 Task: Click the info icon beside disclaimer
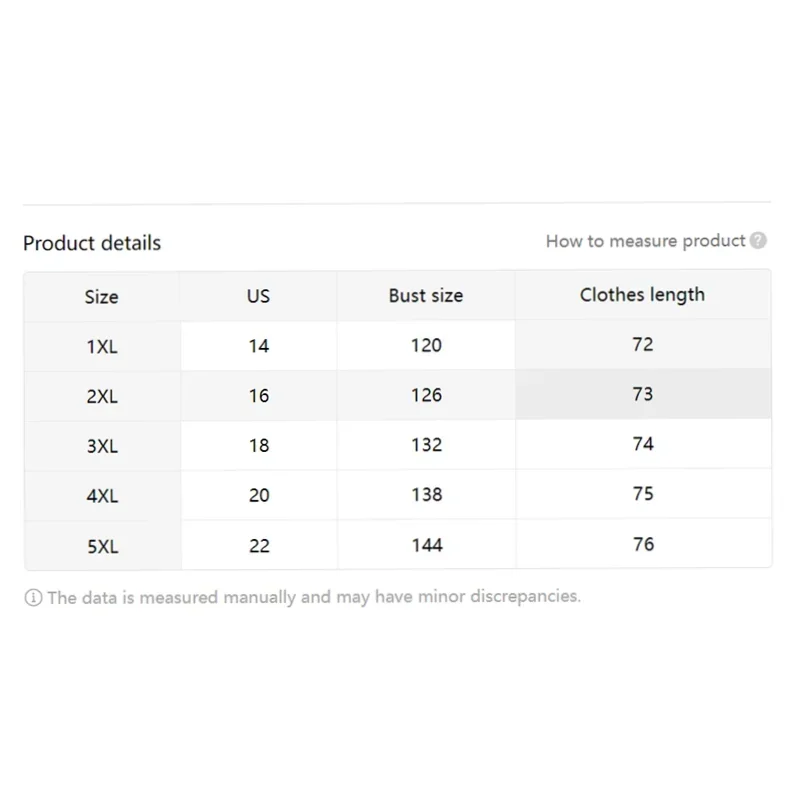[x=33, y=597]
